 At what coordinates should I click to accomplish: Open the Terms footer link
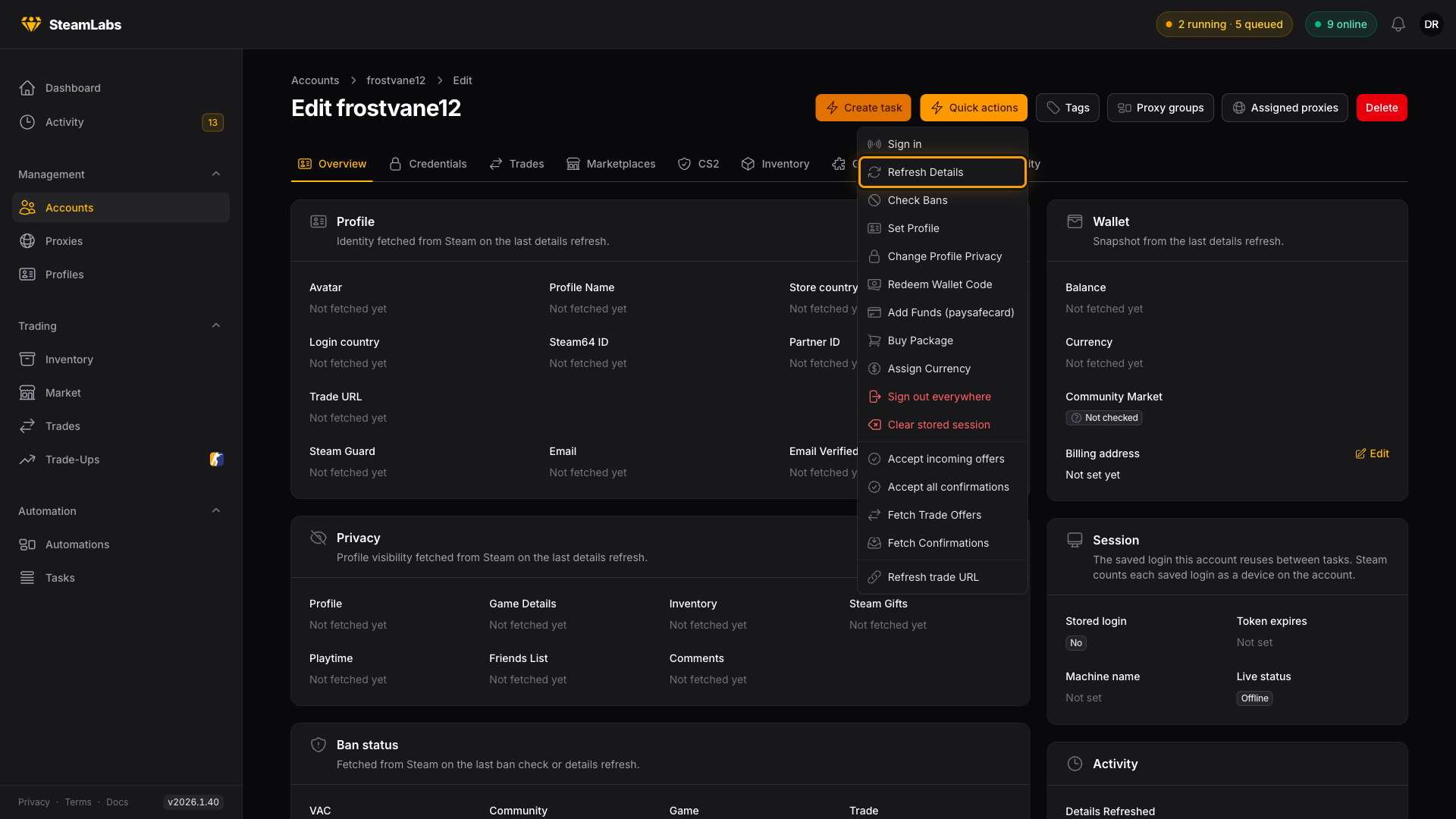pos(78,802)
